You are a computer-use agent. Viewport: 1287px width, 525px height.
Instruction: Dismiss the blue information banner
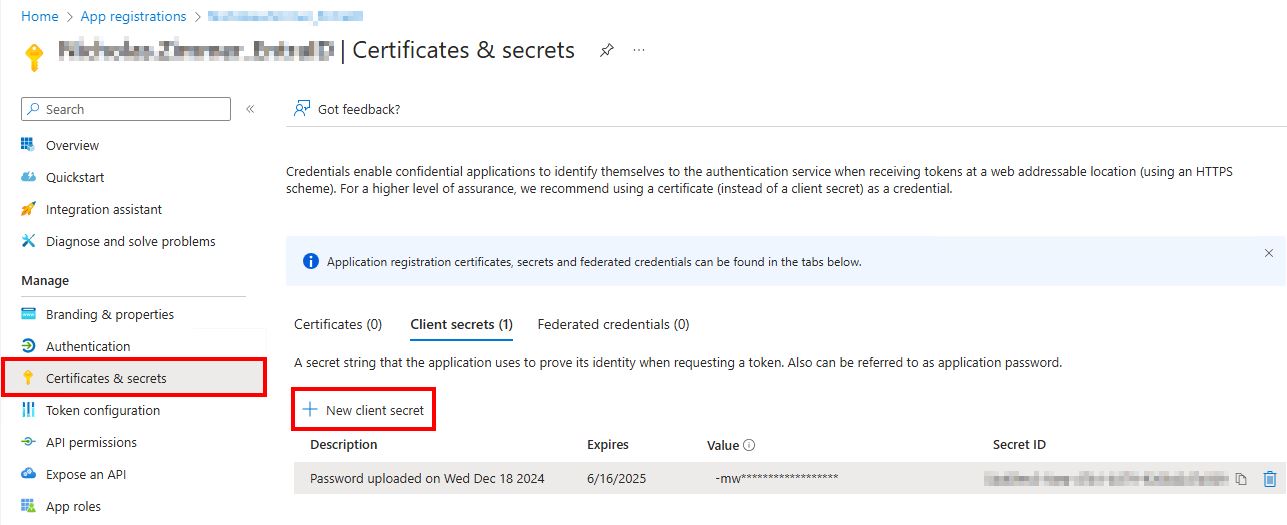click(1269, 254)
